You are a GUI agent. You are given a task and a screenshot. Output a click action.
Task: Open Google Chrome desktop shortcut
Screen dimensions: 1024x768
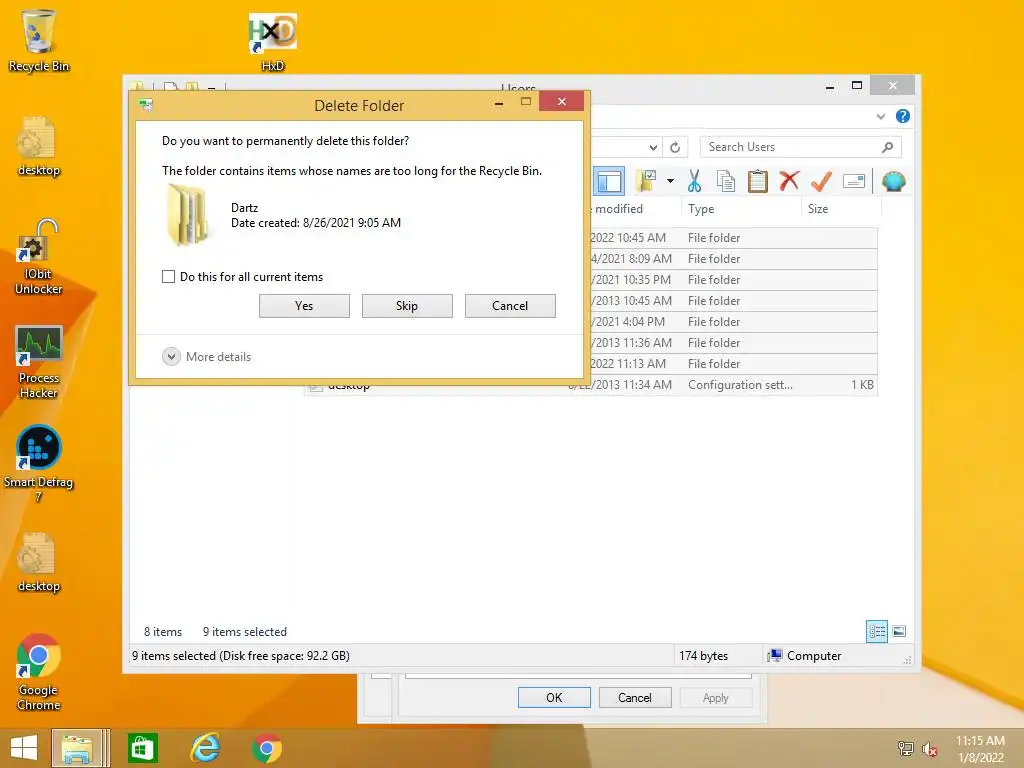pyautogui.click(x=39, y=672)
